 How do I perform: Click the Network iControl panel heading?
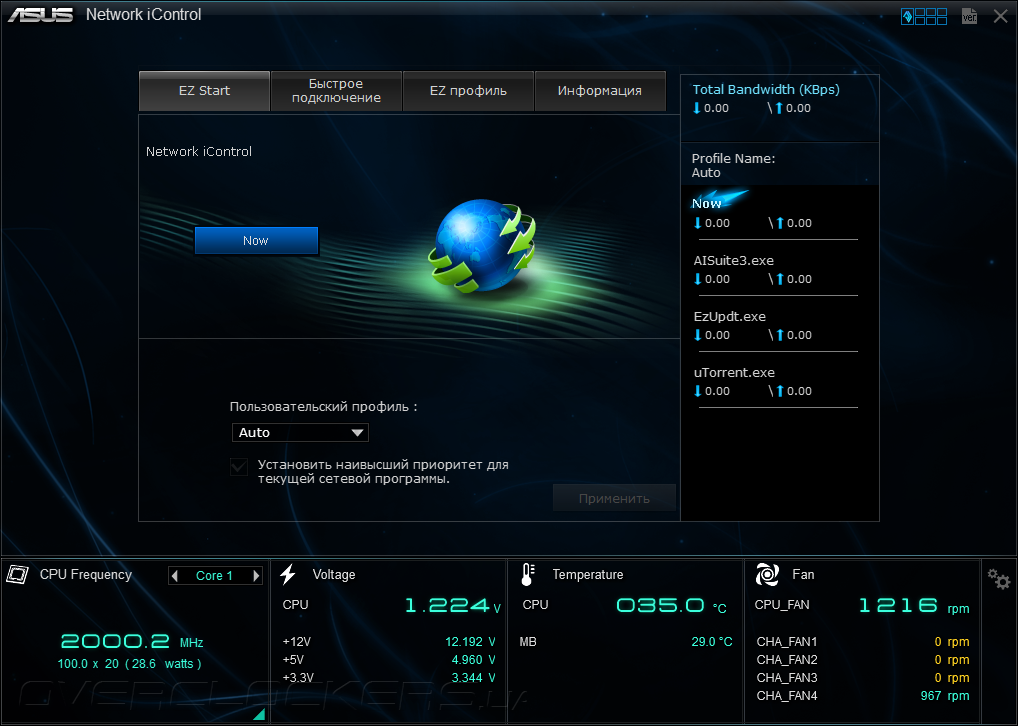coord(199,151)
